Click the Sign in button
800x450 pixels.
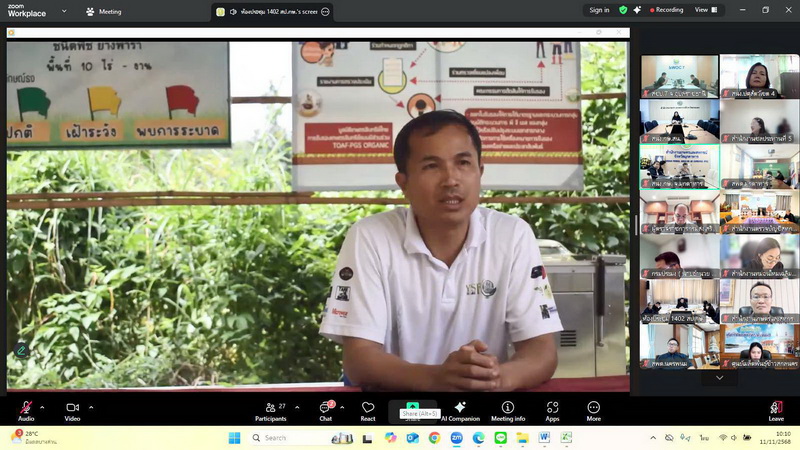(x=599, y=10)
